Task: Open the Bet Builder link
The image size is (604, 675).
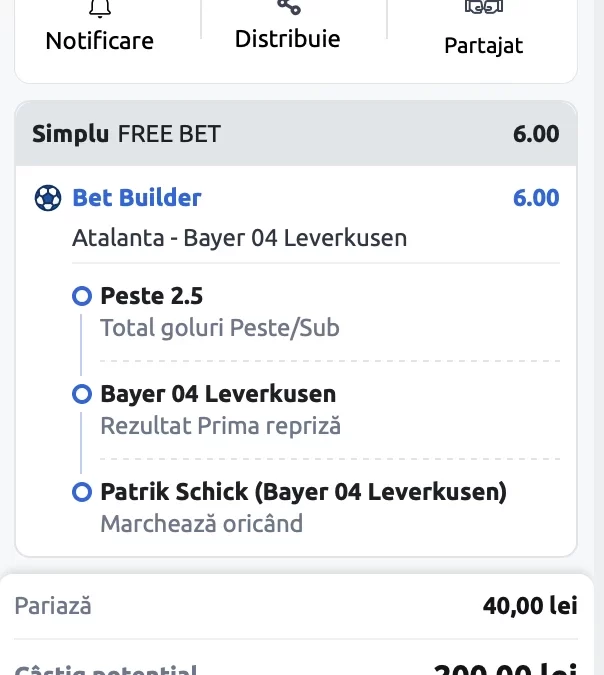Action: tap(137, 198)
